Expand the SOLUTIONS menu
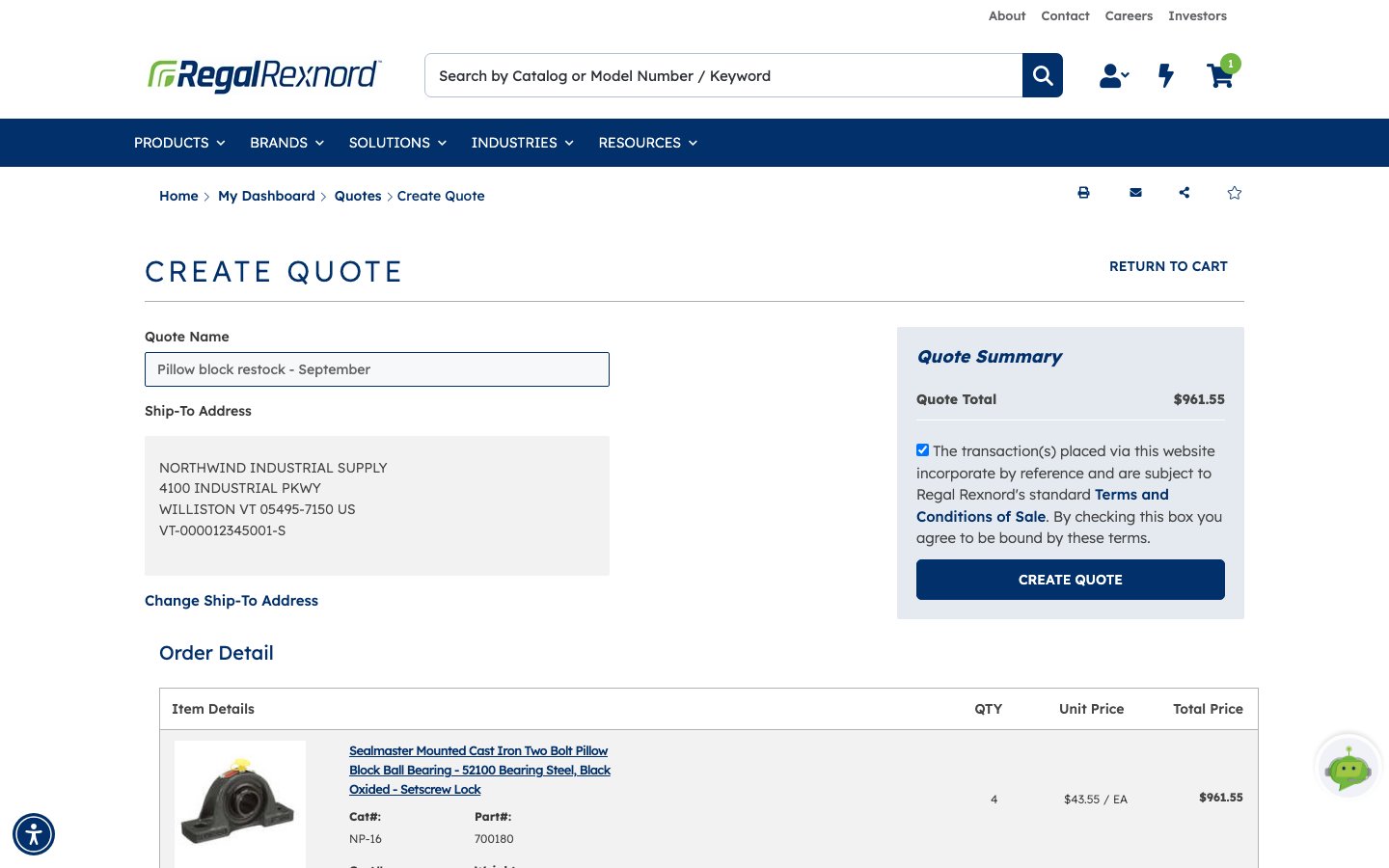1389x868 pixels. (397, 143)
